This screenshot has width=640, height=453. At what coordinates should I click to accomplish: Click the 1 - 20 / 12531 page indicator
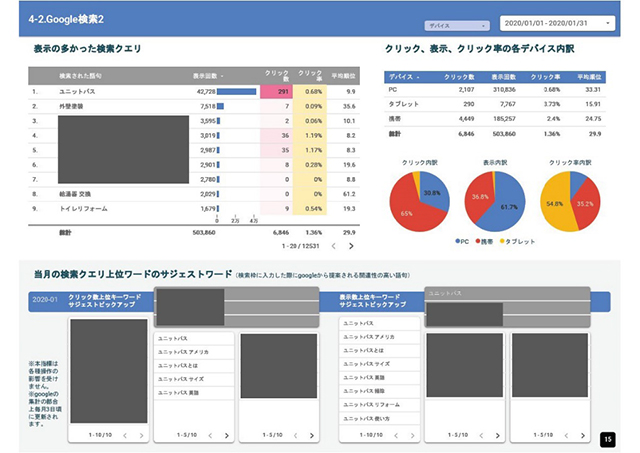300,246
